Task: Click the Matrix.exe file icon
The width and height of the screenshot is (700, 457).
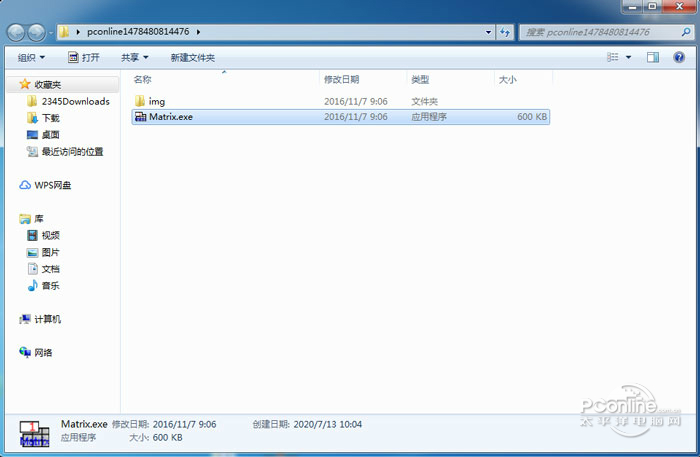Action: pos(141,117)
